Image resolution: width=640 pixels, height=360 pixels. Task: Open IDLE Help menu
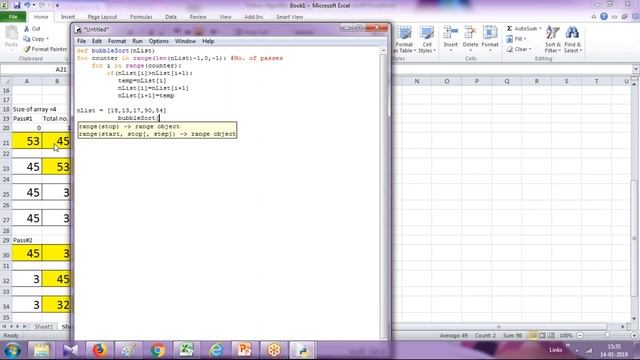click(208, 41)
